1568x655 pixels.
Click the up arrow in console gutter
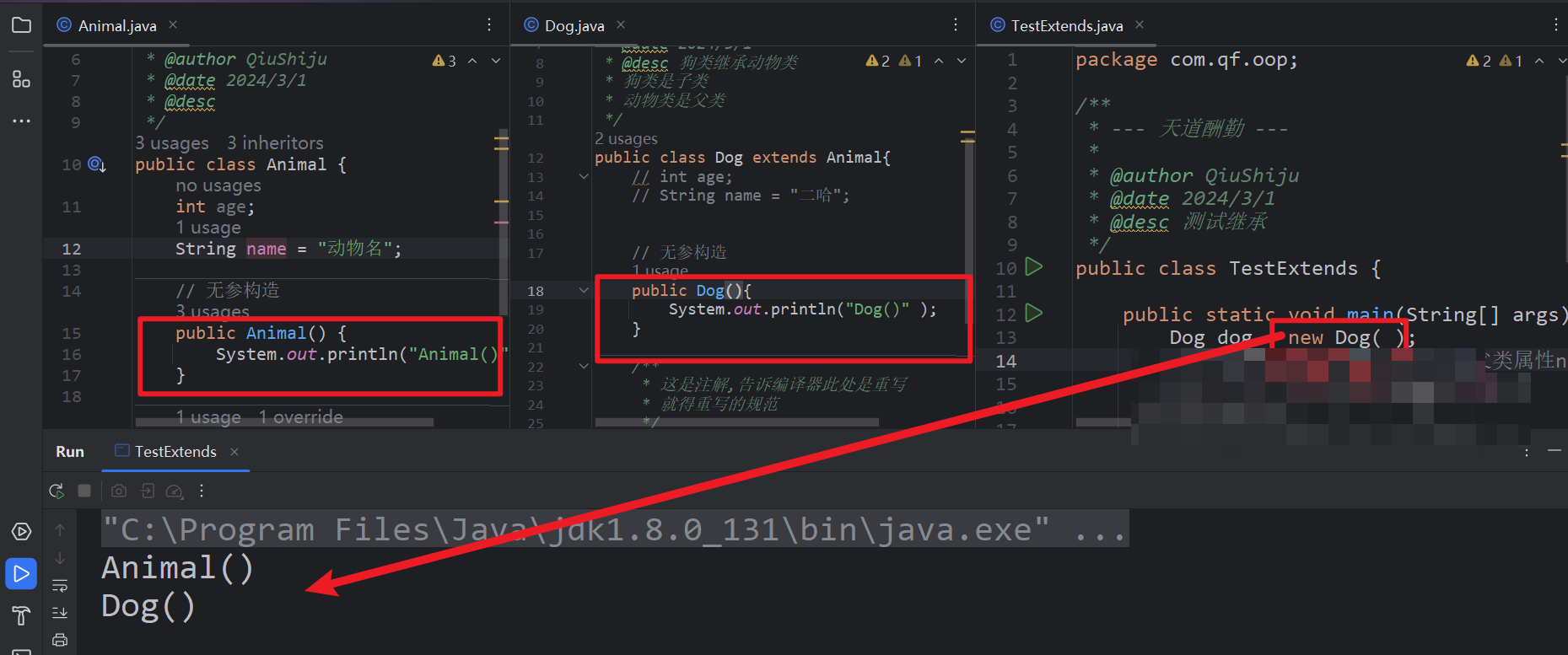click(60, 530)
